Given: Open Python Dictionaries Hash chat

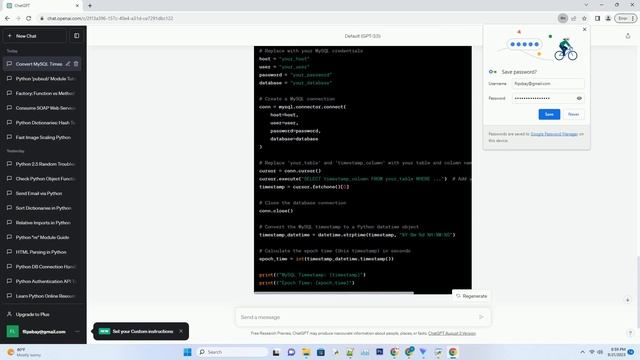Looking at the screenshot, I should (x=42, y=122).
